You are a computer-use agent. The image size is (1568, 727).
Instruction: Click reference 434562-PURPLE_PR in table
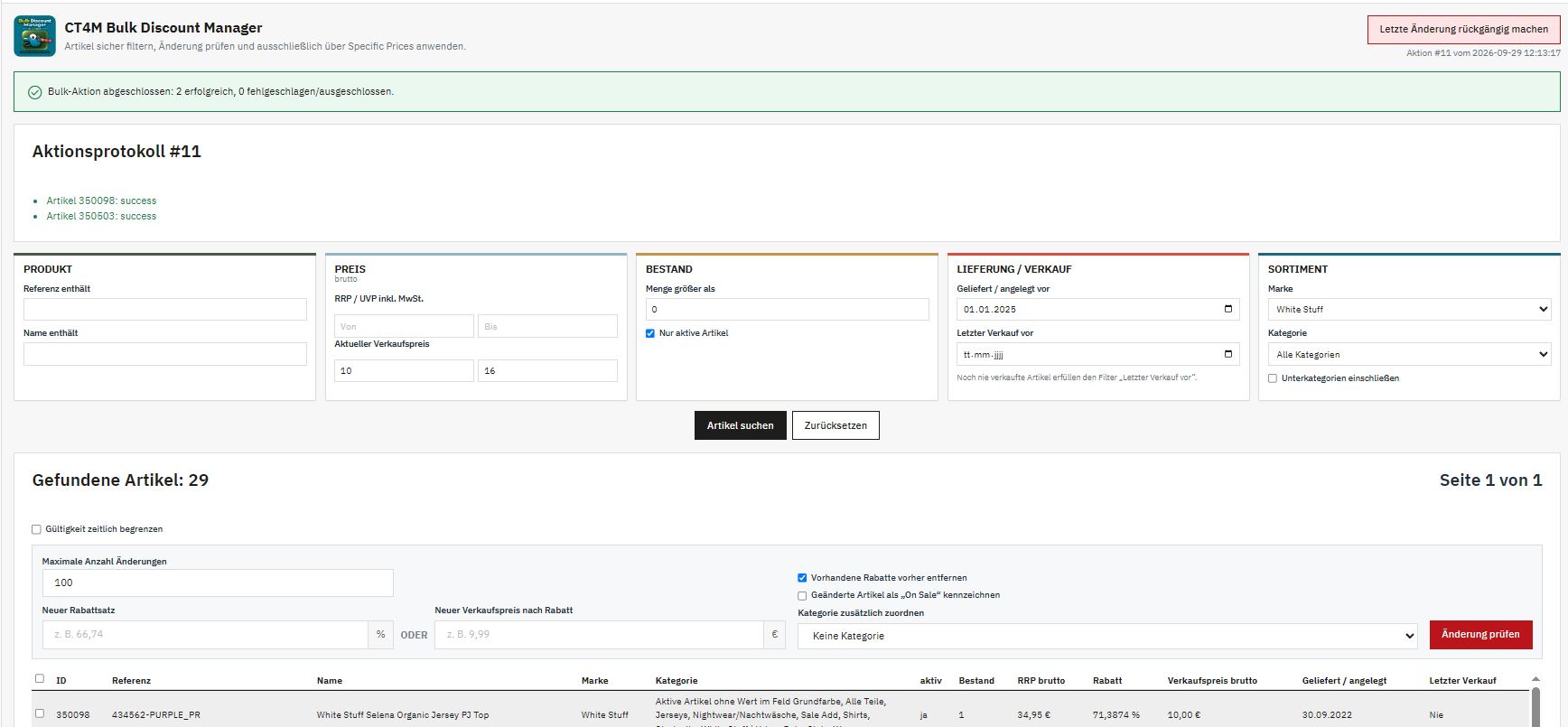(x=156, y=714)
